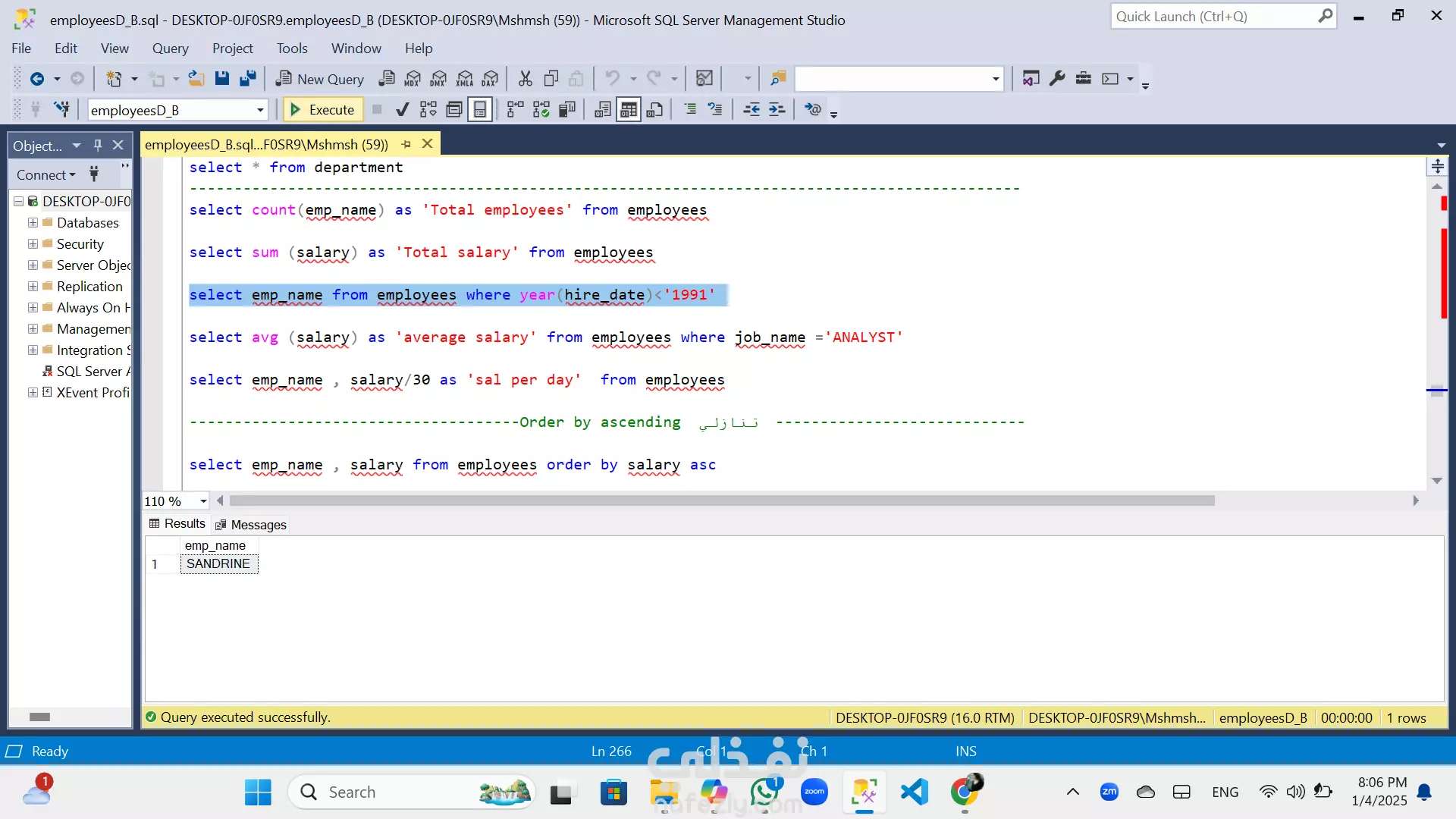Click Display Estimated Execution Plan icon

pyautogui.click(x=428, y=110)
